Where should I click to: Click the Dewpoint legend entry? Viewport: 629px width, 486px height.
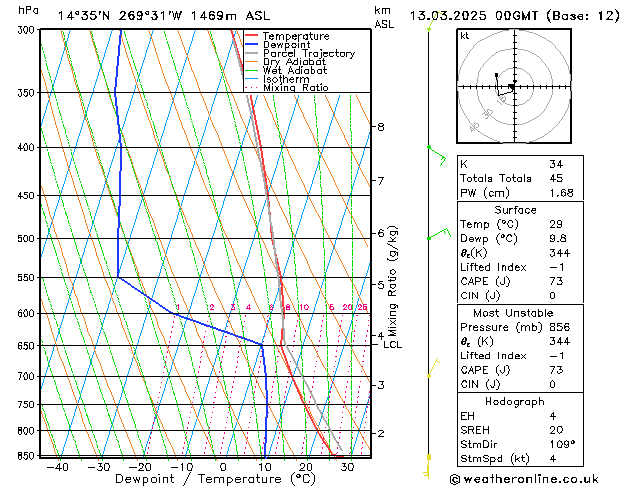[x=278, y=45]
